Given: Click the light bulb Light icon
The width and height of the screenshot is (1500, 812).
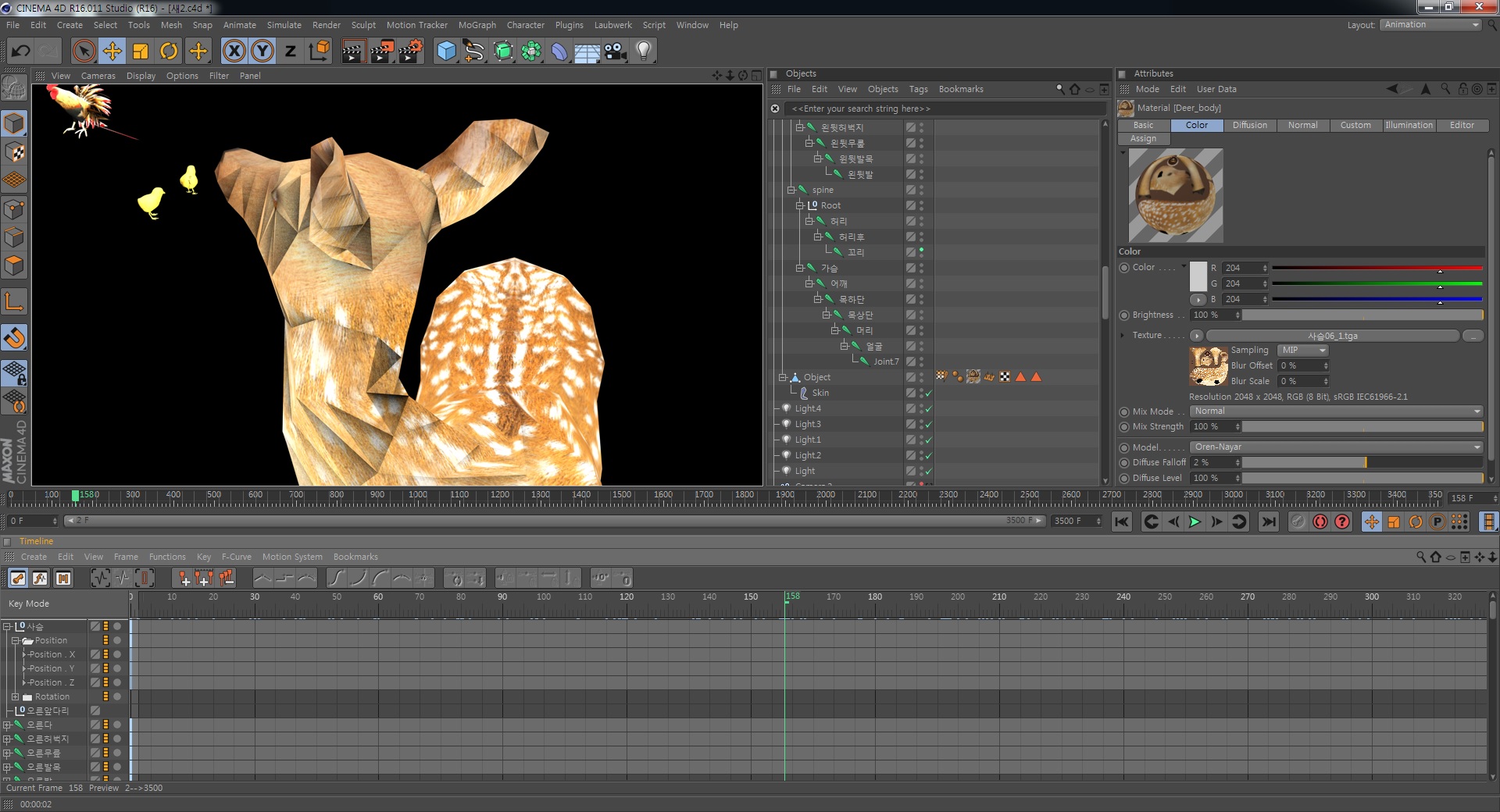Looking at the screenshot, I should 644,52.
